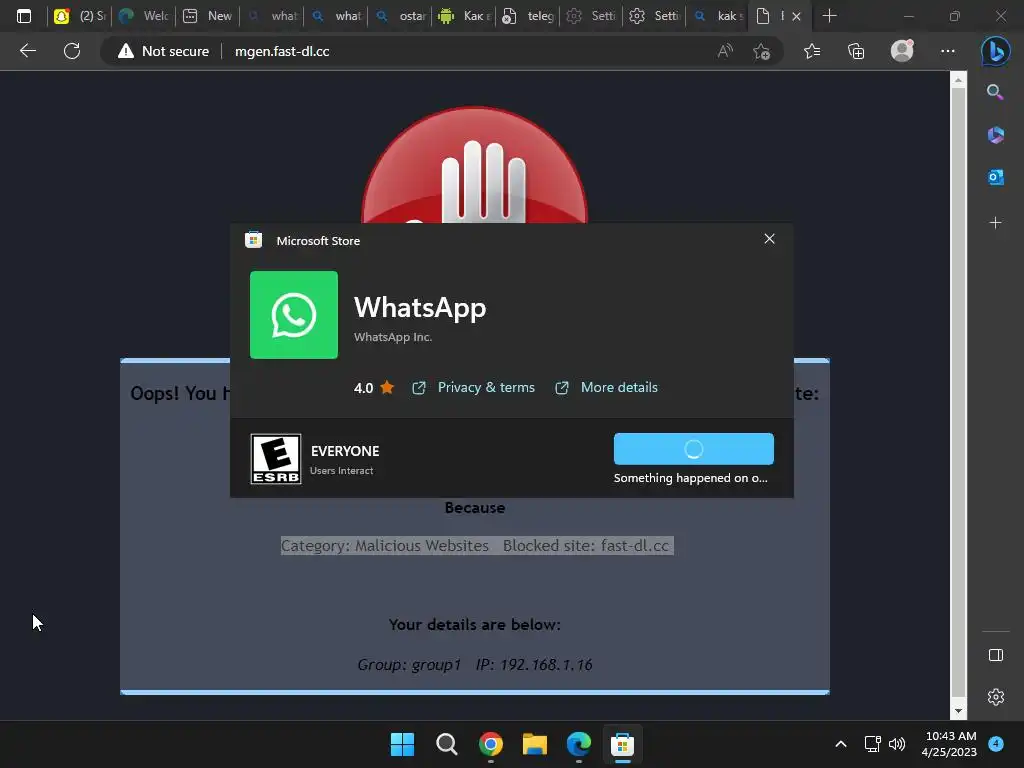
Task: Open the ostar search tab
Action: 399,16
